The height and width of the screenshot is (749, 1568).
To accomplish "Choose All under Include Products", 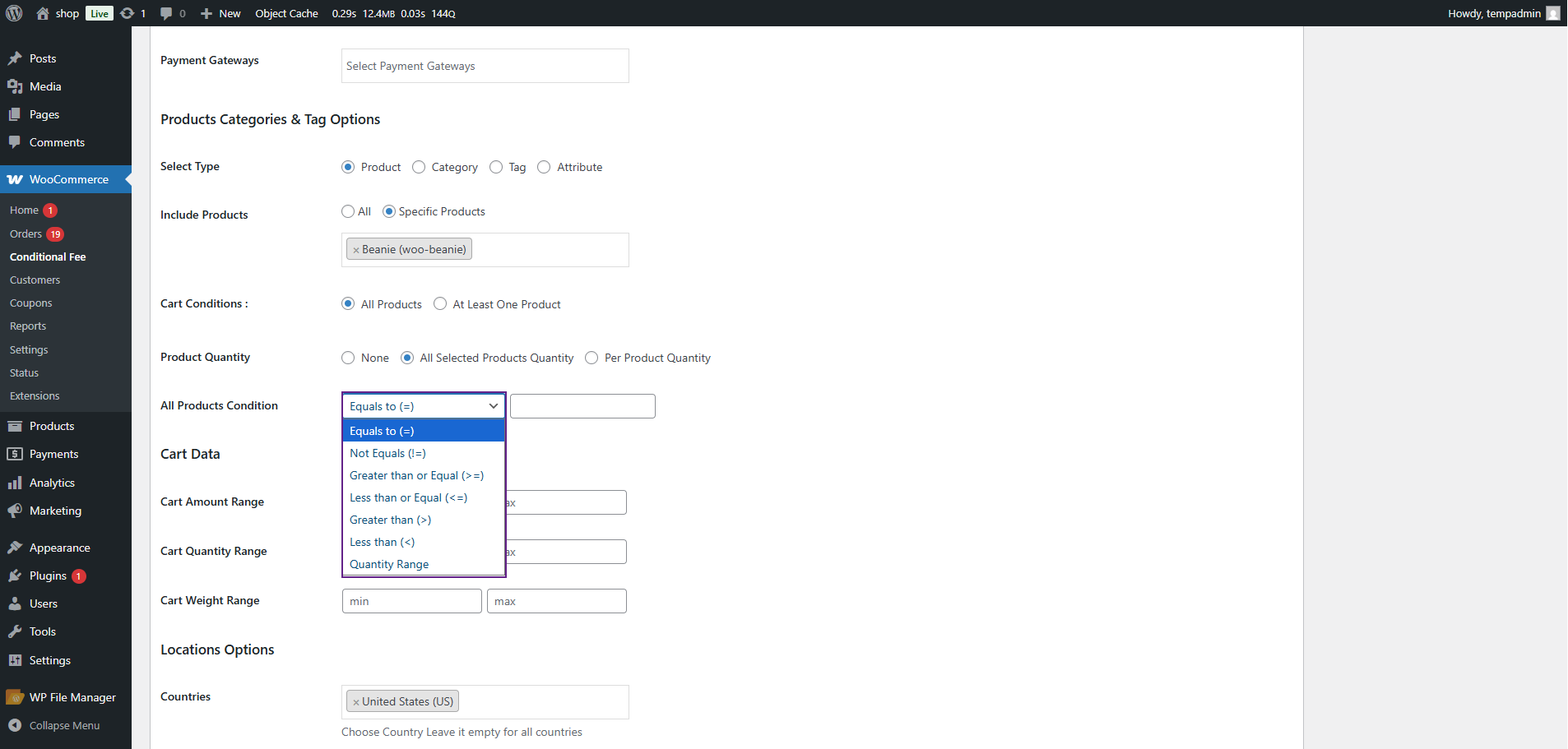I will [x=348, y=211].
